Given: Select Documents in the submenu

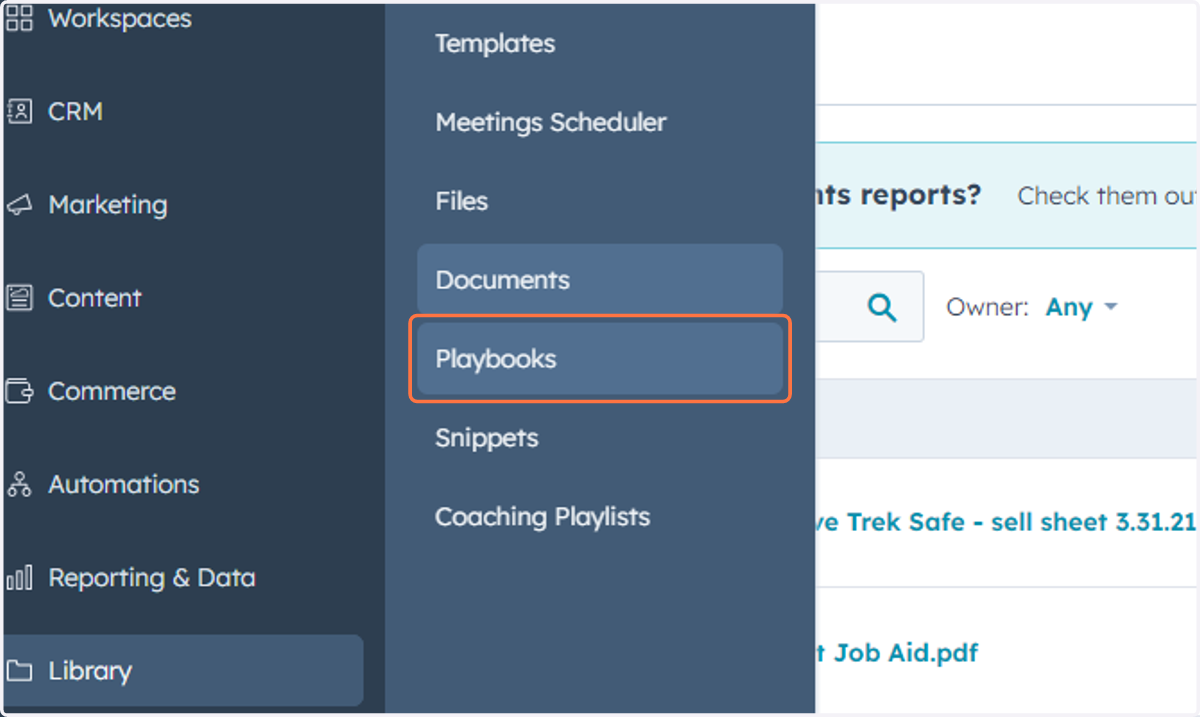Looking at the screenshot, I should (600, 279).
